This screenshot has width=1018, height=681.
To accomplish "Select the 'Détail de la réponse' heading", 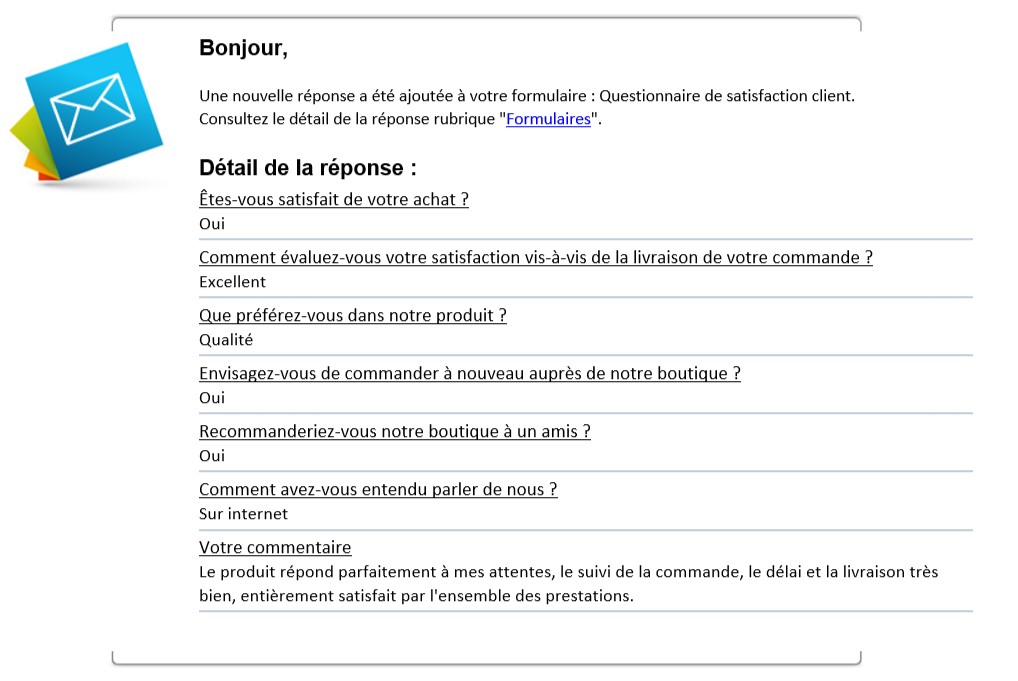I will pyautogui.click(x=308, y=168).
